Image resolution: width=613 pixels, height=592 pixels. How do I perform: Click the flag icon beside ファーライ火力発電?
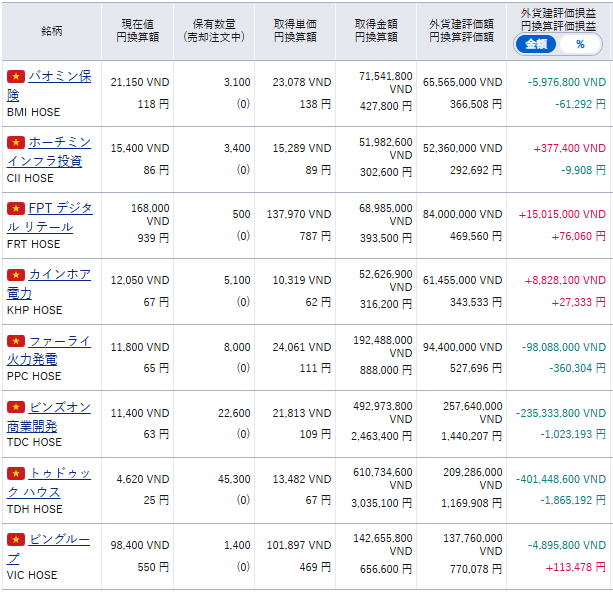tap(15, 342)
